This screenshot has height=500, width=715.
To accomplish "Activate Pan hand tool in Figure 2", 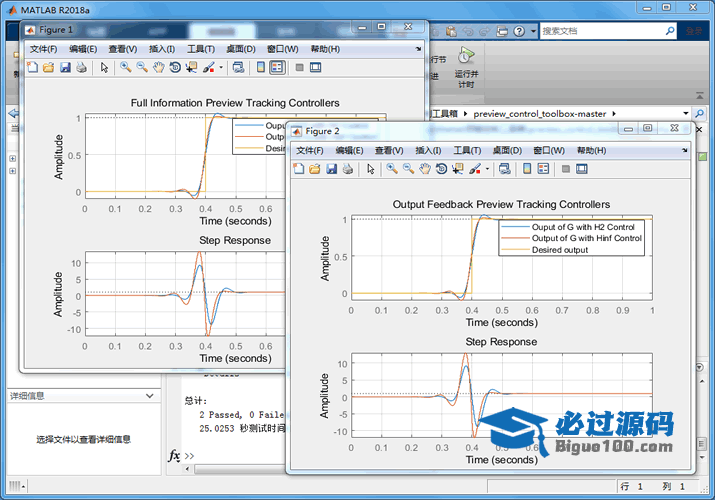I will [x=425, y=169].
